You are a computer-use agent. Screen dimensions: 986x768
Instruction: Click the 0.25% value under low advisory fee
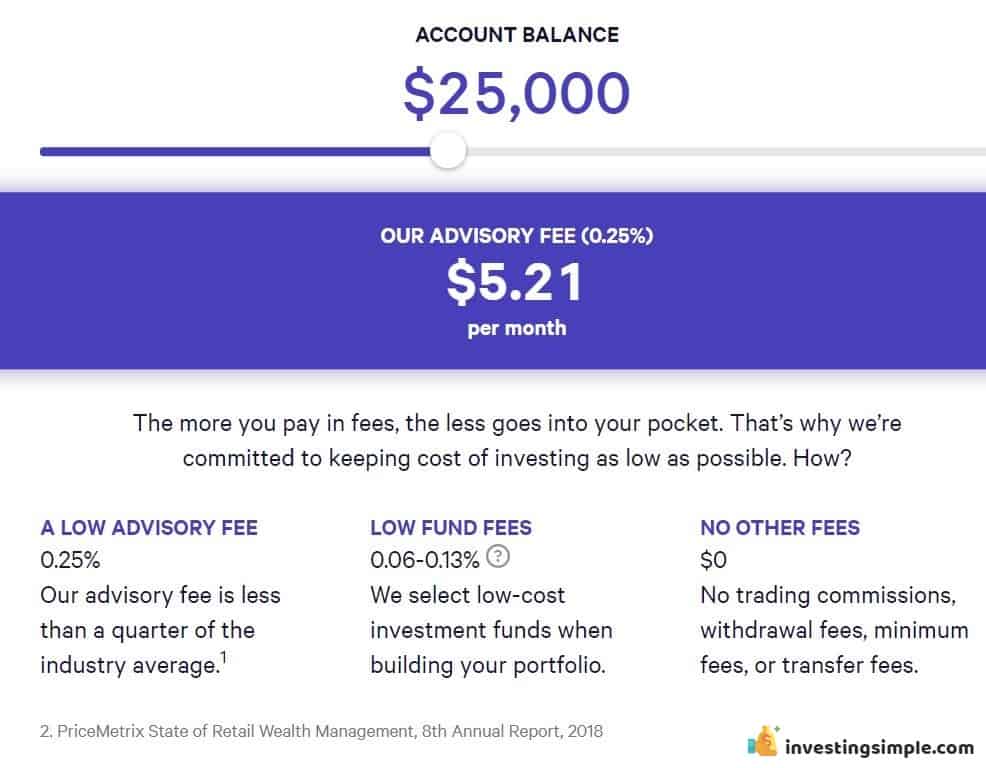(x=70, y=560)
